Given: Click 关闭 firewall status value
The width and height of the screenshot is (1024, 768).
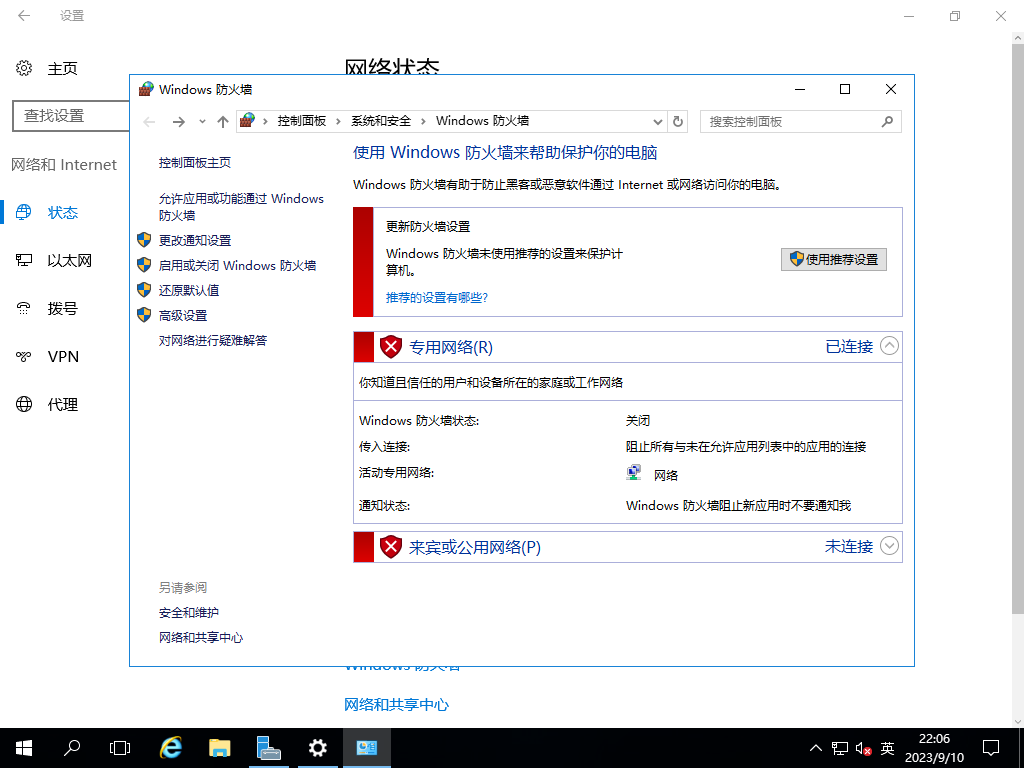Looking at the screenshot, I should click(x=637, y=421).
